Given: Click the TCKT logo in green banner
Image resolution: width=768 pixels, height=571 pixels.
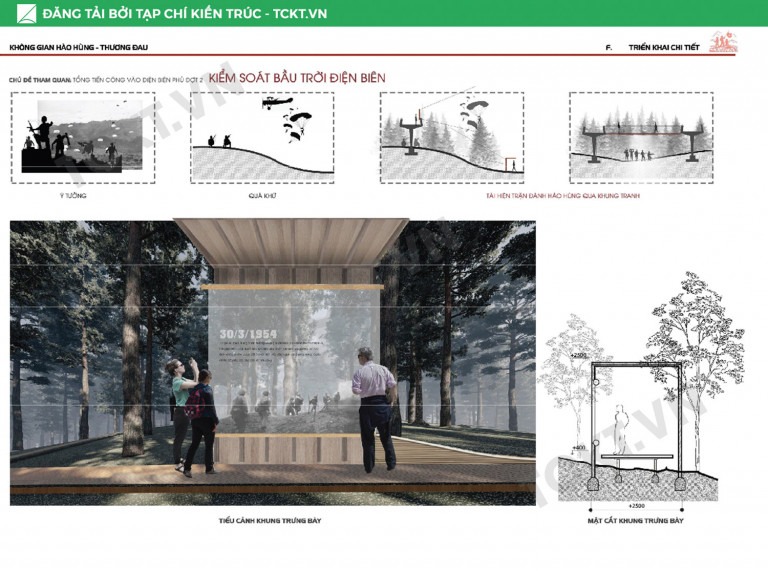Looking at the screenshot, I should pyautogui.click(x=26, y=13).
